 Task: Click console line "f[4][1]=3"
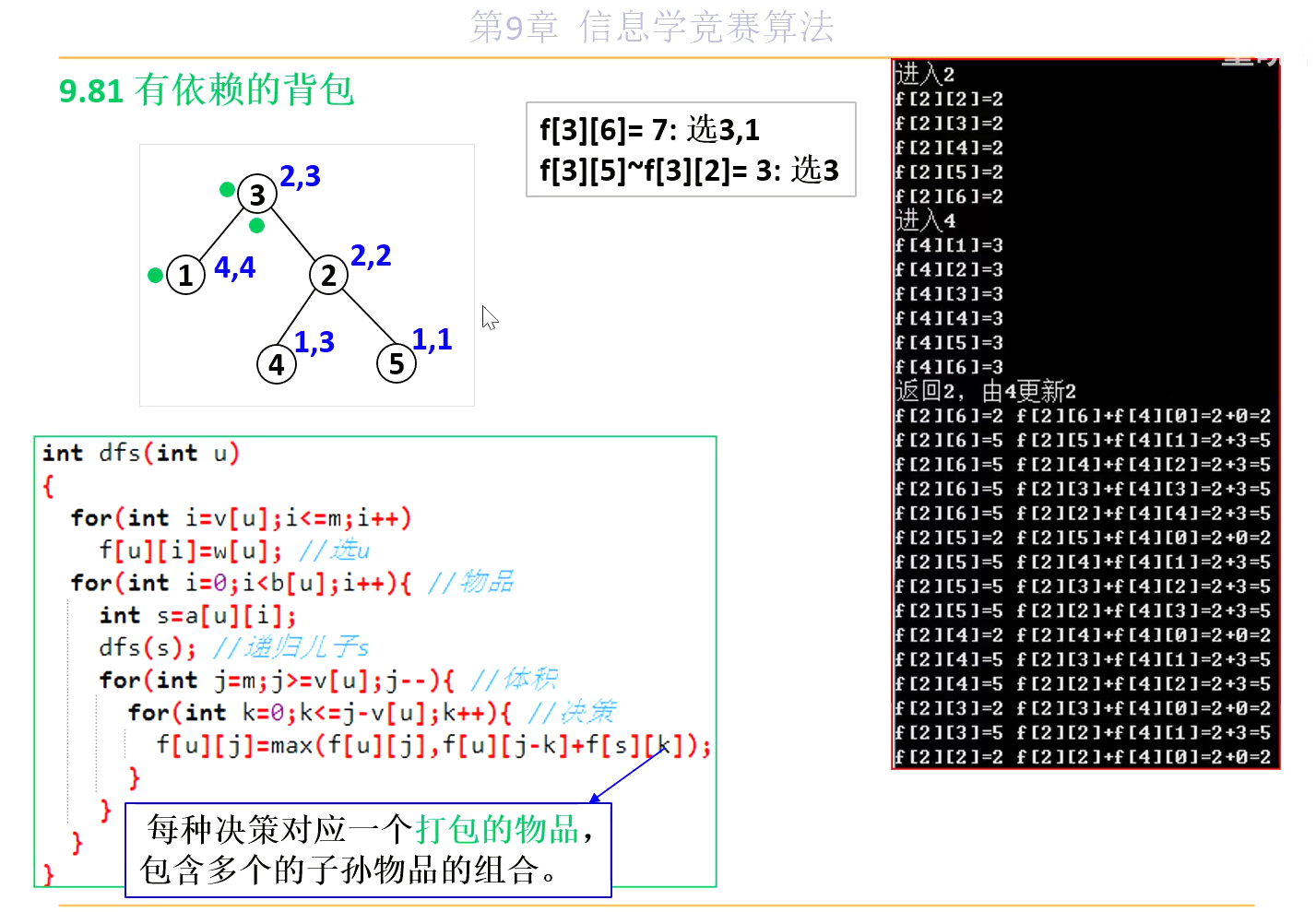click(x=949, y=245)
